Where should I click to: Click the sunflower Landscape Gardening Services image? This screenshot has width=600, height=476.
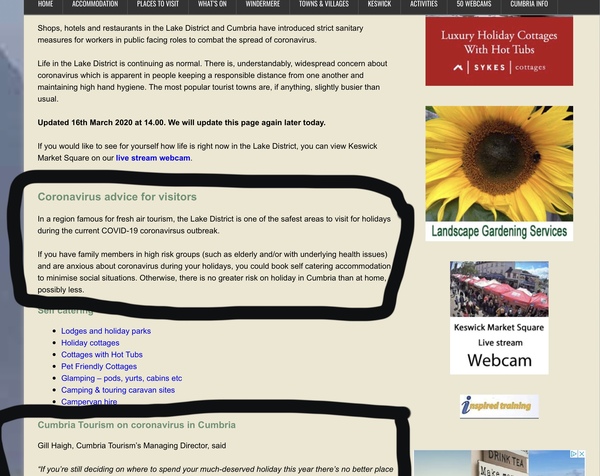pyautogui.click(x=499, y=173)
